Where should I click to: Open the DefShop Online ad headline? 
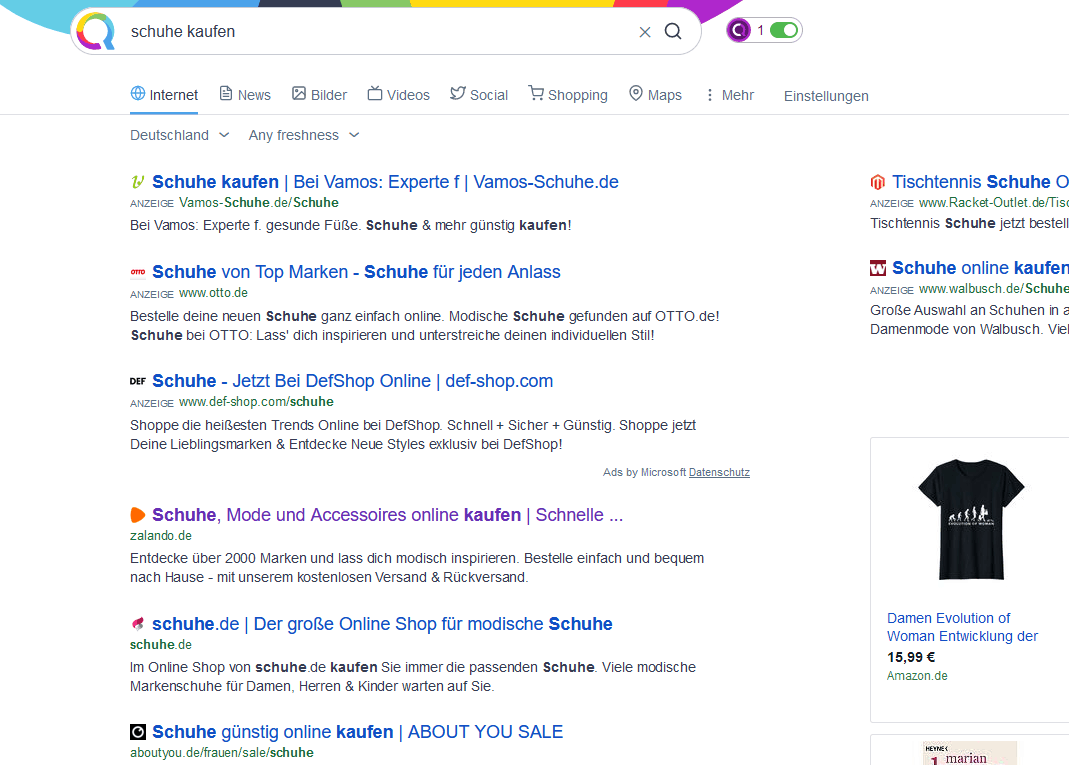[352, 380]
